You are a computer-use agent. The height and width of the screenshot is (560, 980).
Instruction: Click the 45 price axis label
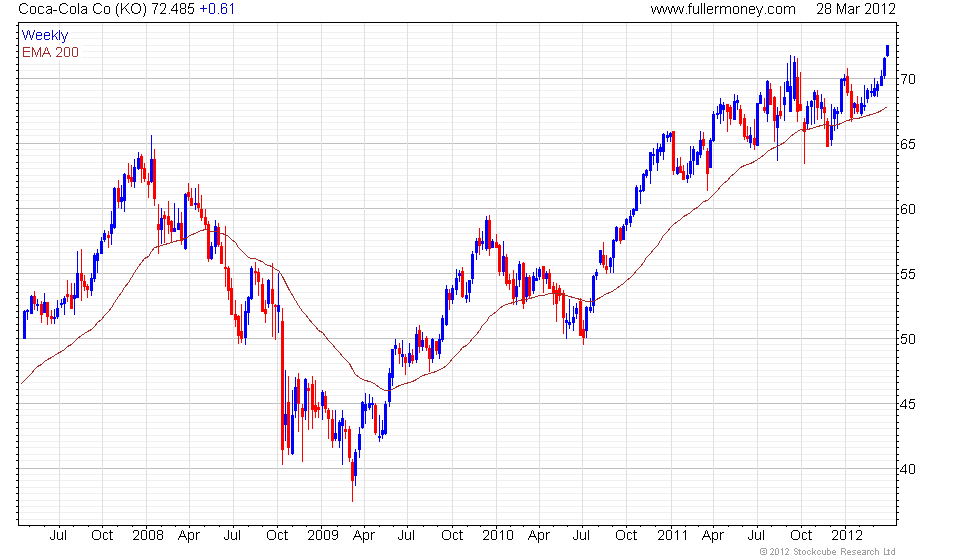(x=908, y=404)
